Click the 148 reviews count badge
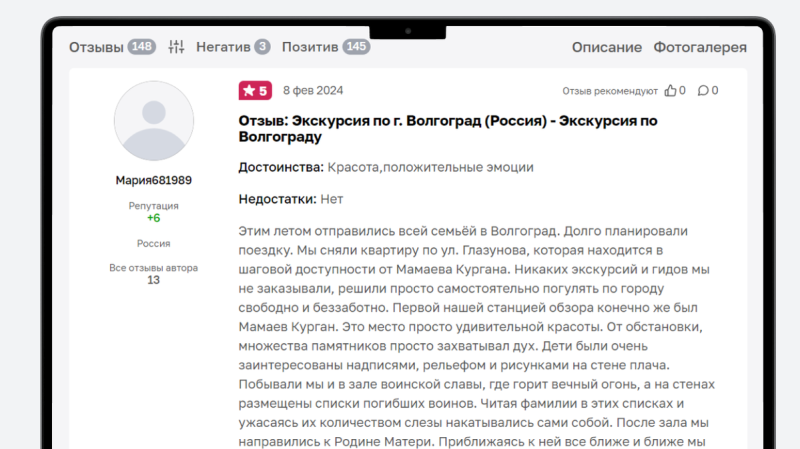Screen dimensions: 800x449 coord(141,47)
